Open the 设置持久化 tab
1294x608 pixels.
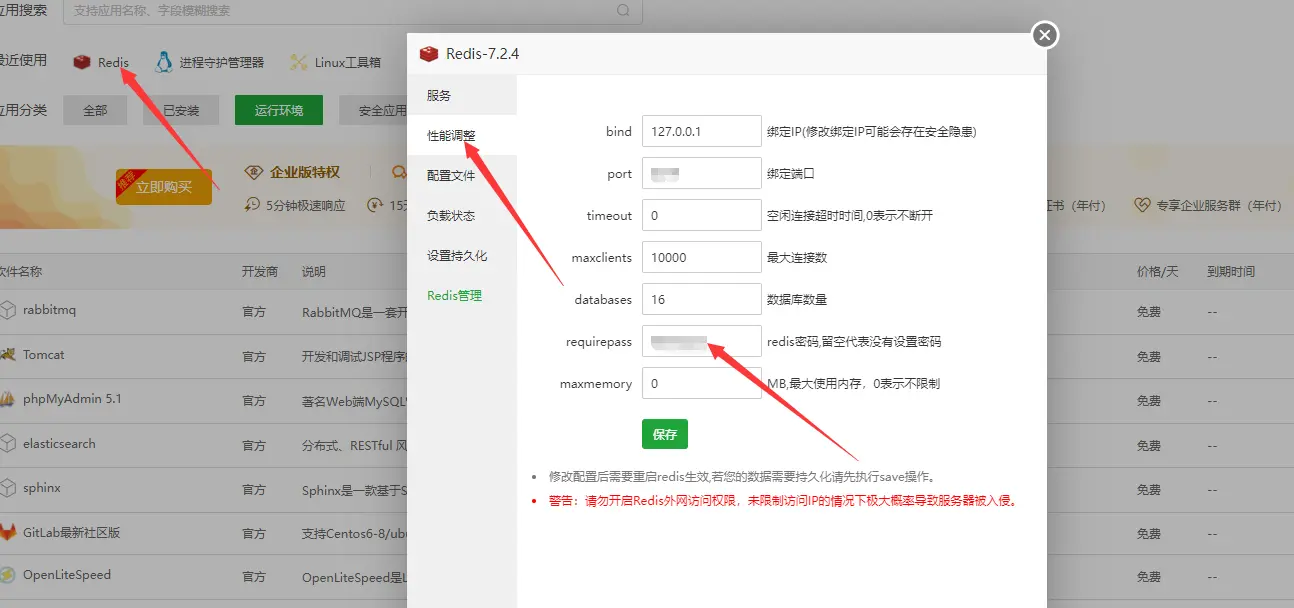[x=457, y=255]
